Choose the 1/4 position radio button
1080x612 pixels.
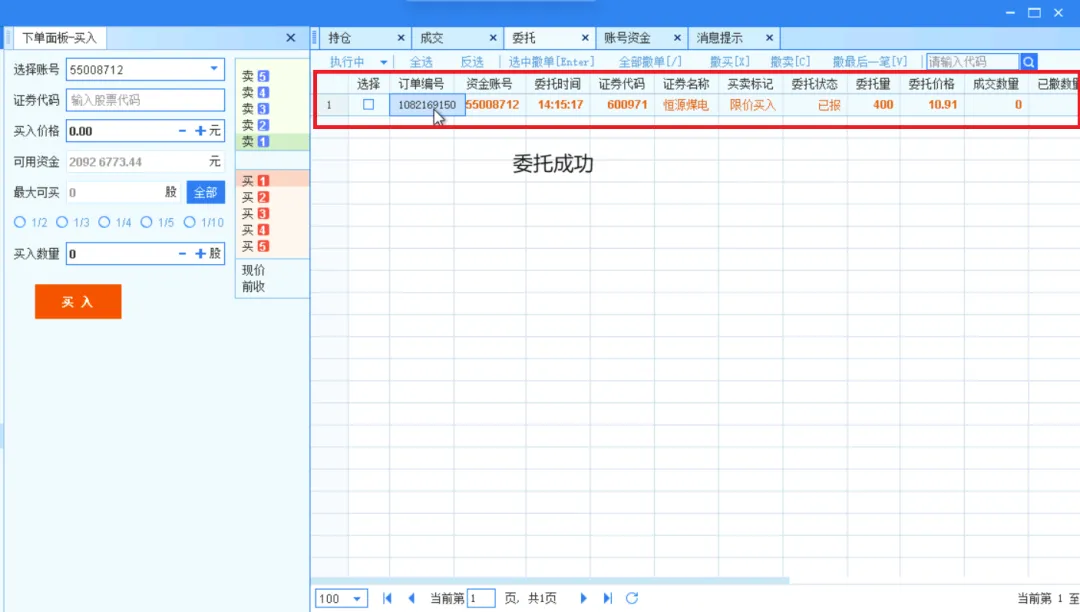104,222
